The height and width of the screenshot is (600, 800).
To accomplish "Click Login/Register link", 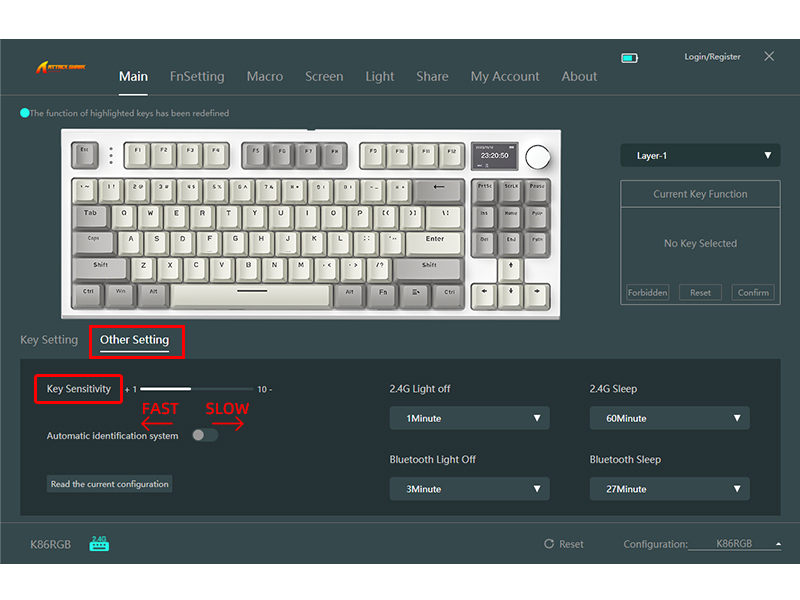I will [712, 57].
